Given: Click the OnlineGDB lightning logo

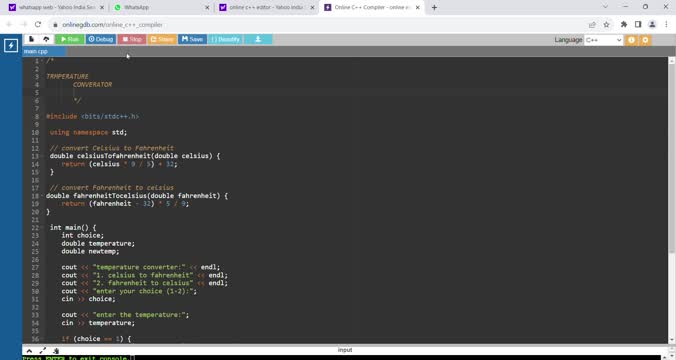Looking at the screenshot, I should click(x=11, y=45).
